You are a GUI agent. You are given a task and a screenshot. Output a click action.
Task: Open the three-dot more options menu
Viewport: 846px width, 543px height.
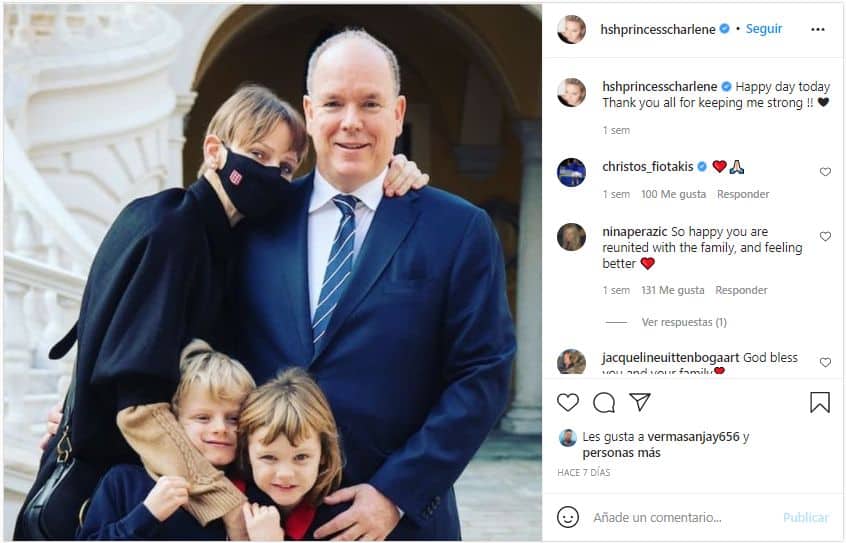[818, 29]
